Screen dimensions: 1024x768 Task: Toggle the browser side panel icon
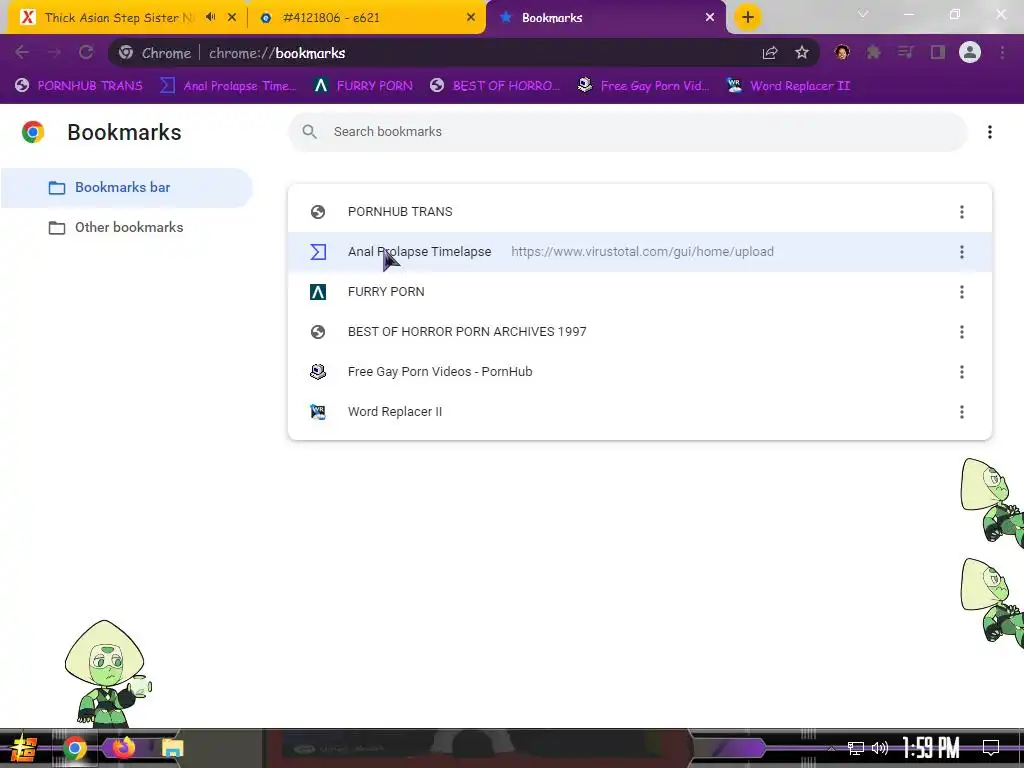click(938, 52)
